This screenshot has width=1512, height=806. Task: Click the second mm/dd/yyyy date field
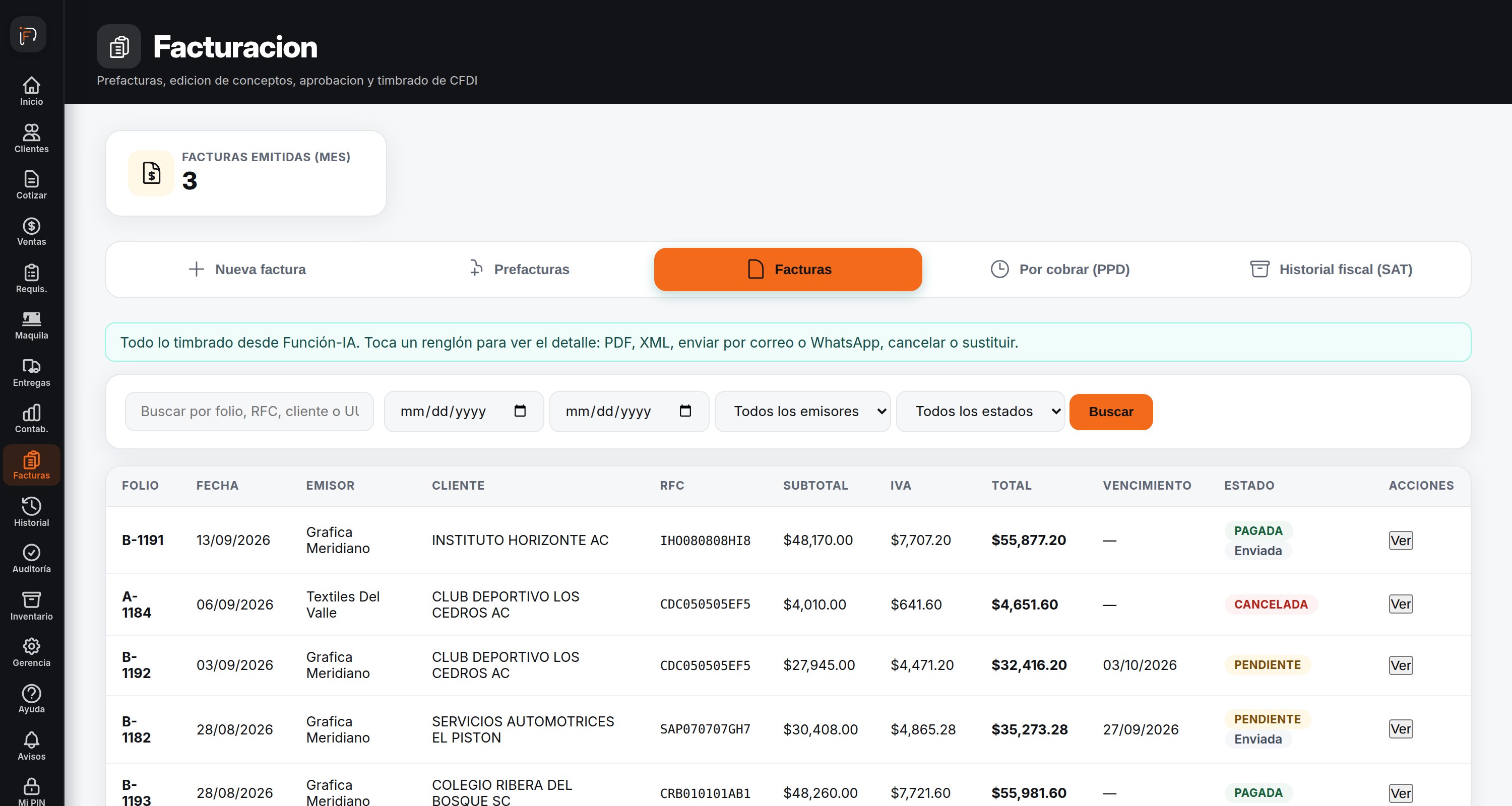628,411
